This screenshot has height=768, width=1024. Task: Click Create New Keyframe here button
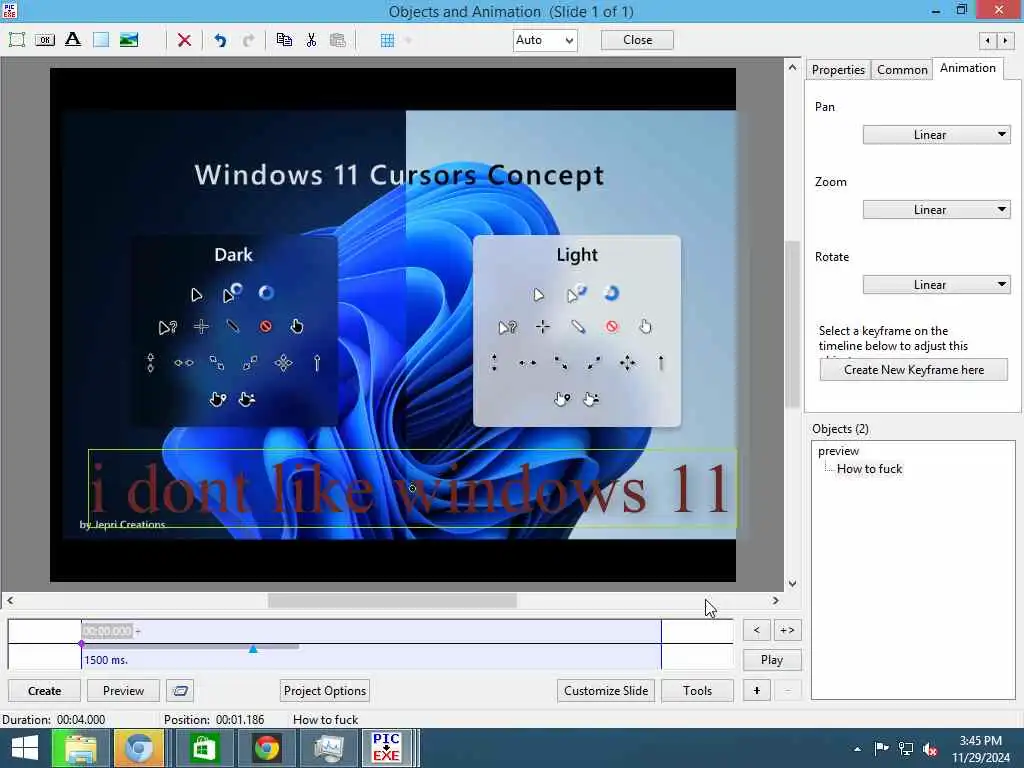[914, 370]
